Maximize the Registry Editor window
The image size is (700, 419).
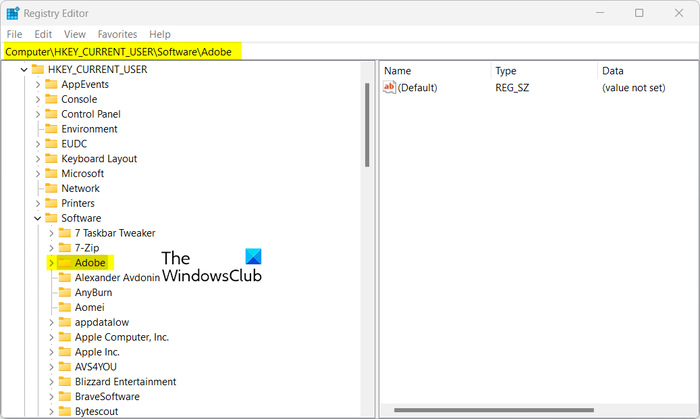point(639,13)
